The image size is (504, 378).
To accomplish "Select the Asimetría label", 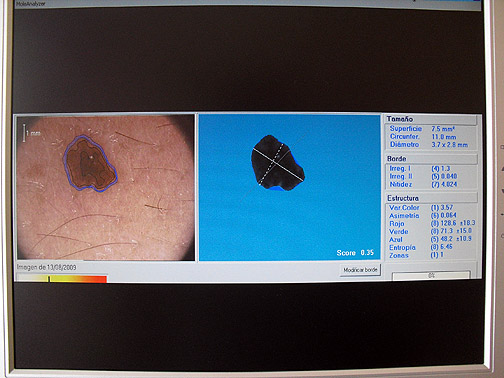I will click(404, 216).
